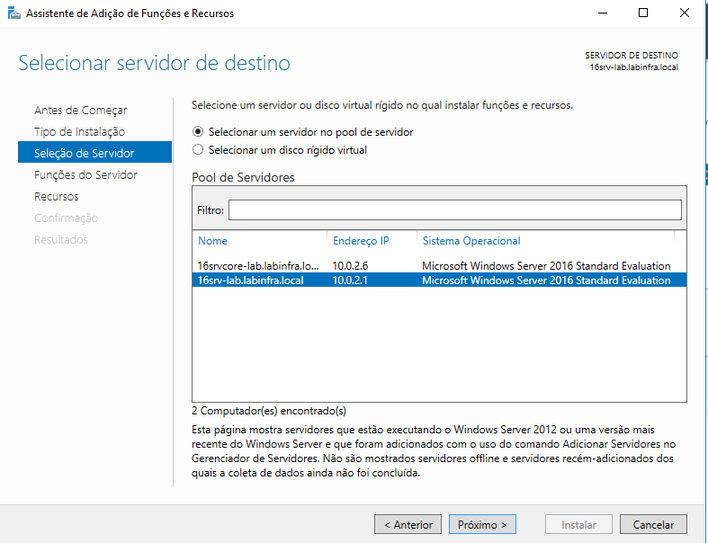Cancel the wizard with Cancelar
This screenshot has width=708, height=543.
pyautogui.click(x=653, y=524)
